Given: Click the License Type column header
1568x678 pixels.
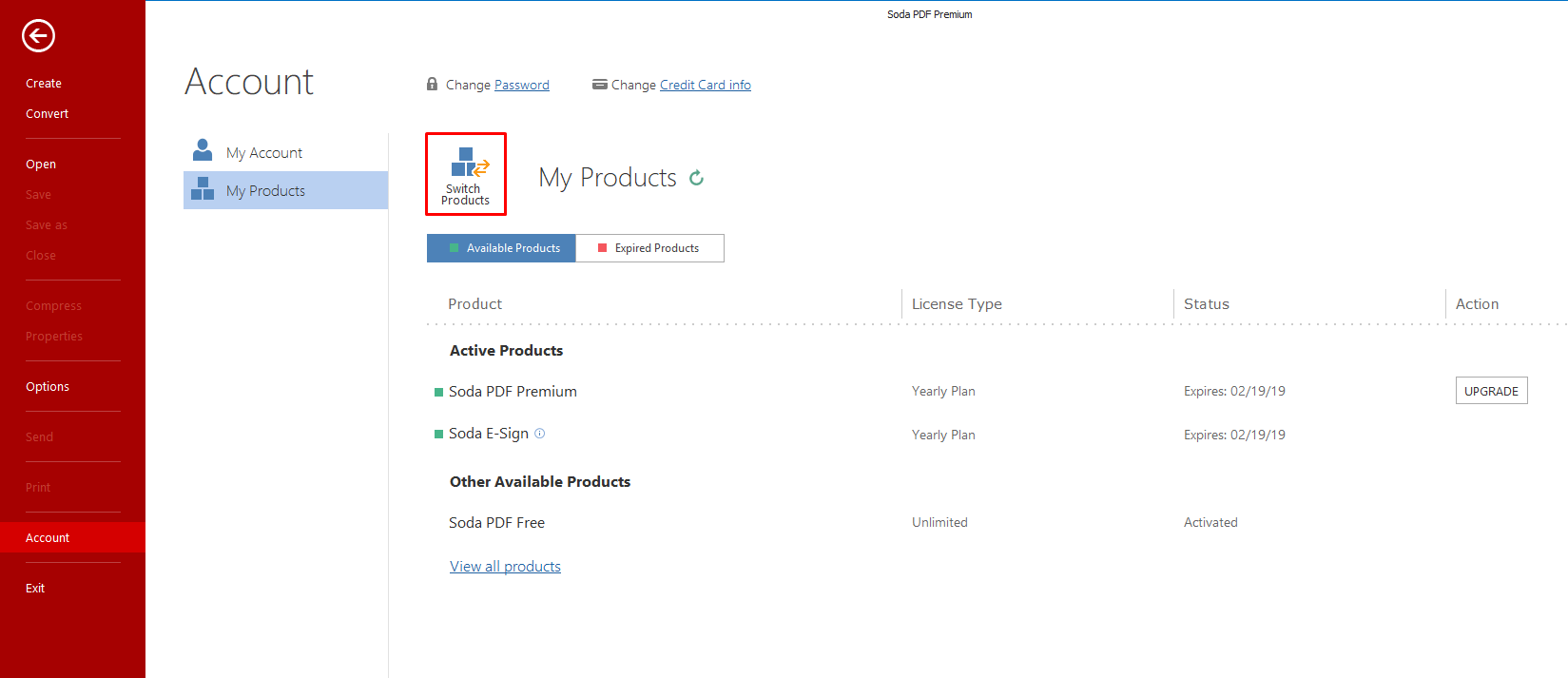Looking at the screenshot, I should (x=957, y=304).
